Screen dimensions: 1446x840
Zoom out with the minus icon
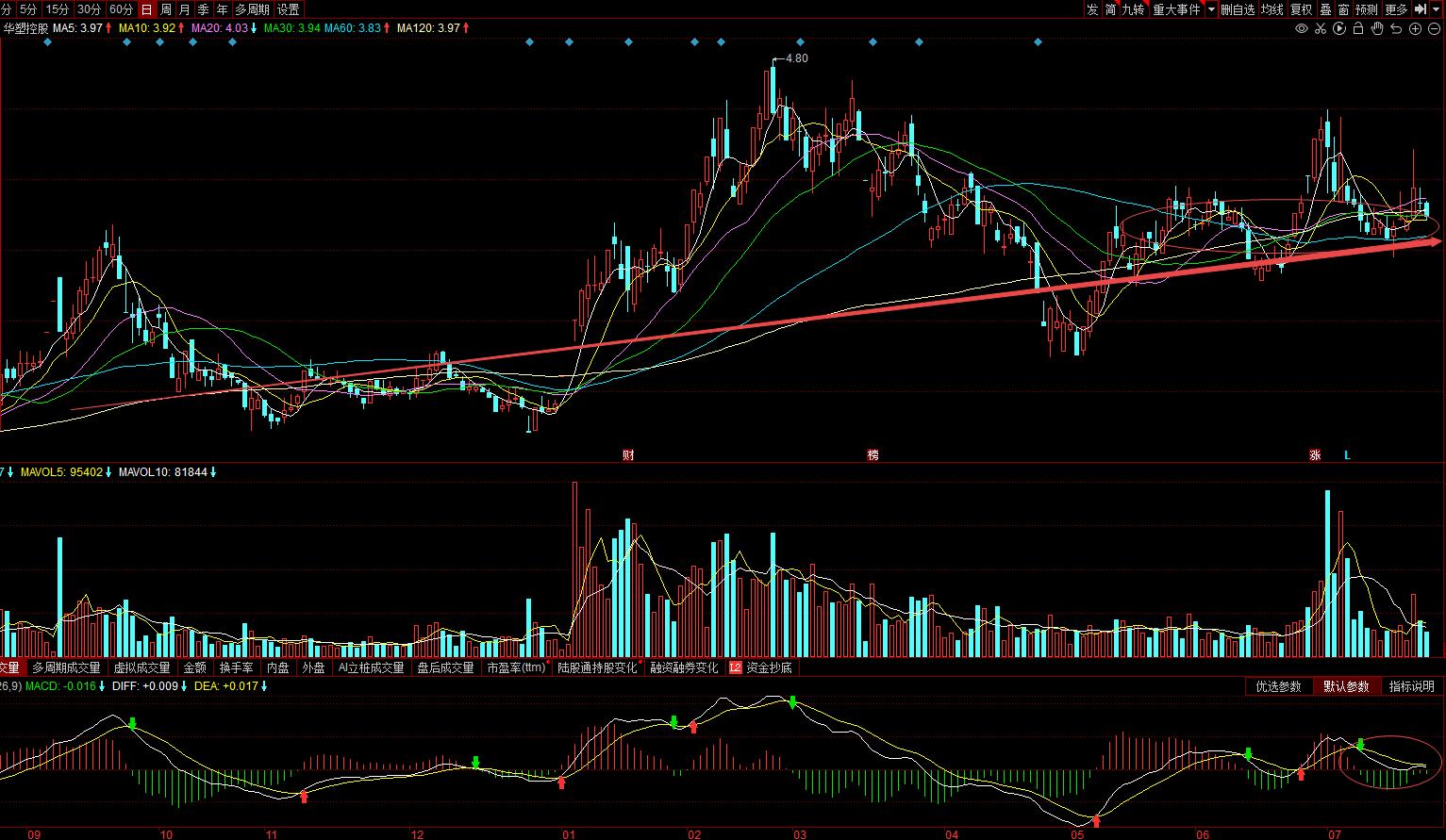click(x=1434, y=28)
